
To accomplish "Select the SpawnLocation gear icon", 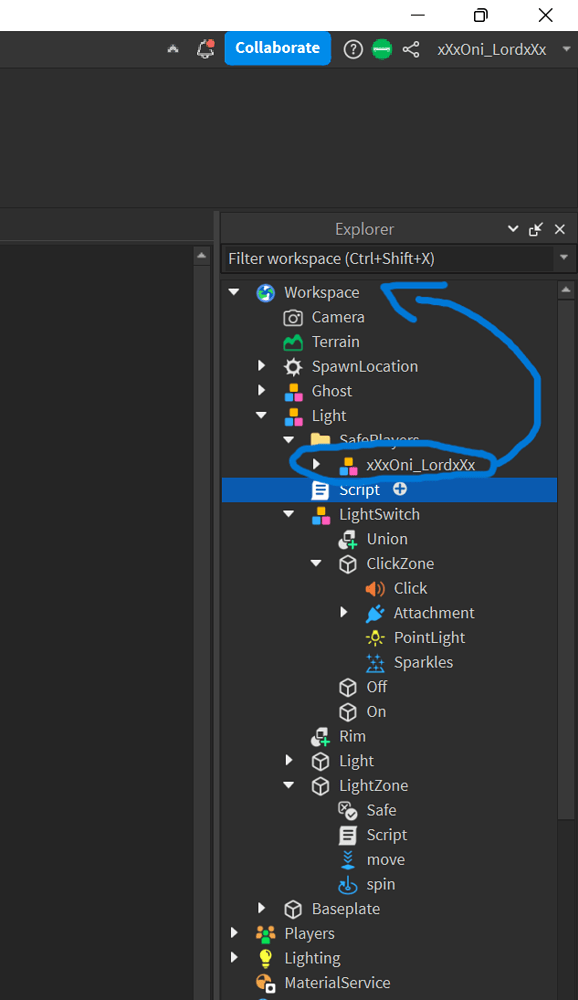I will (x=293, y=367).
